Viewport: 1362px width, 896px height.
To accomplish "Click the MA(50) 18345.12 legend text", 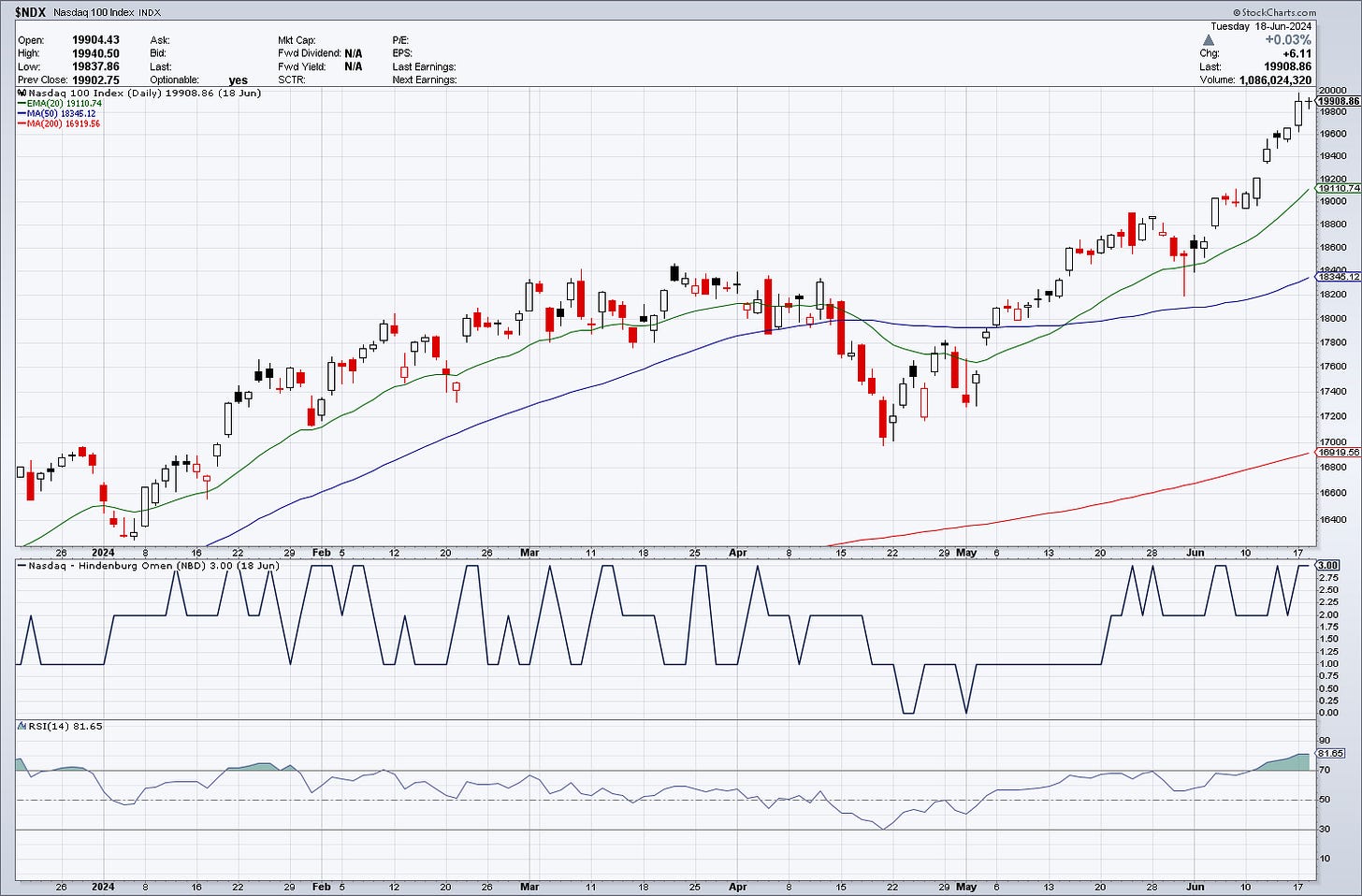I will click(x=62, y=114).
